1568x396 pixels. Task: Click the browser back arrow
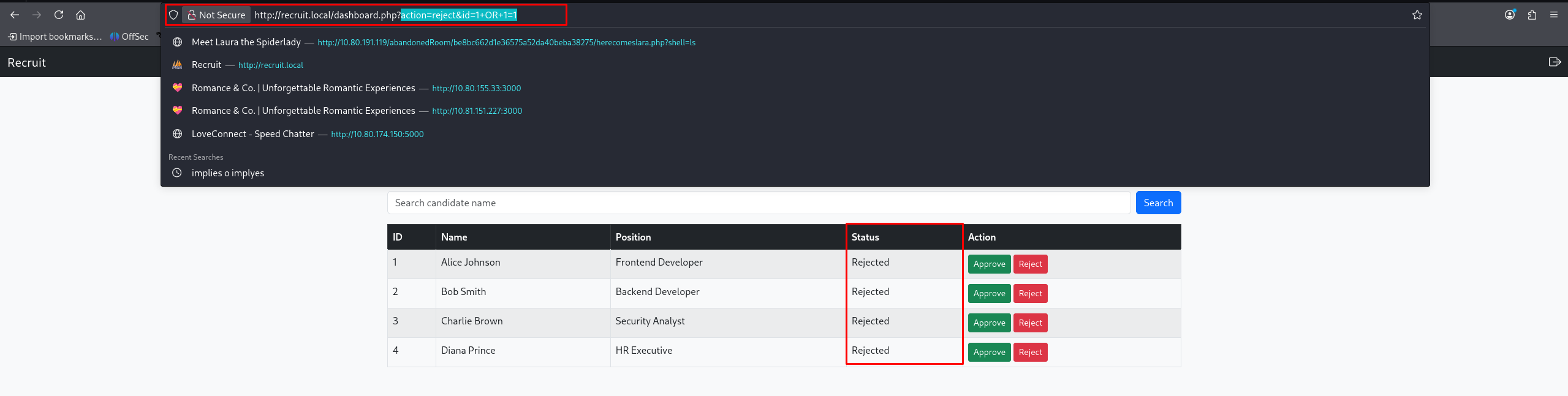(x=15, y=15)
